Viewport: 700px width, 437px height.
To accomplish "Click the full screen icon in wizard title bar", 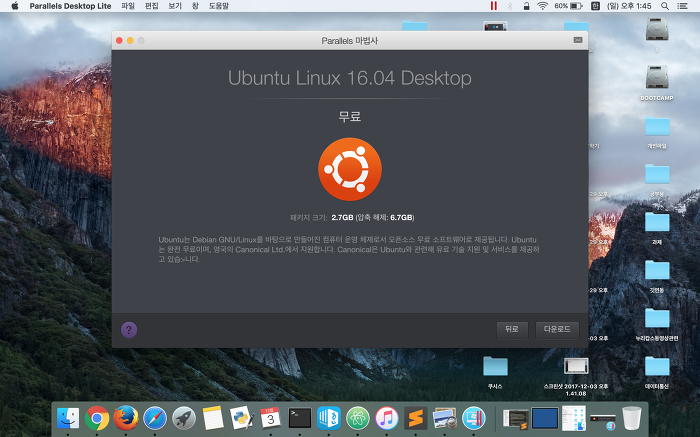I will (x=578, y=40).
